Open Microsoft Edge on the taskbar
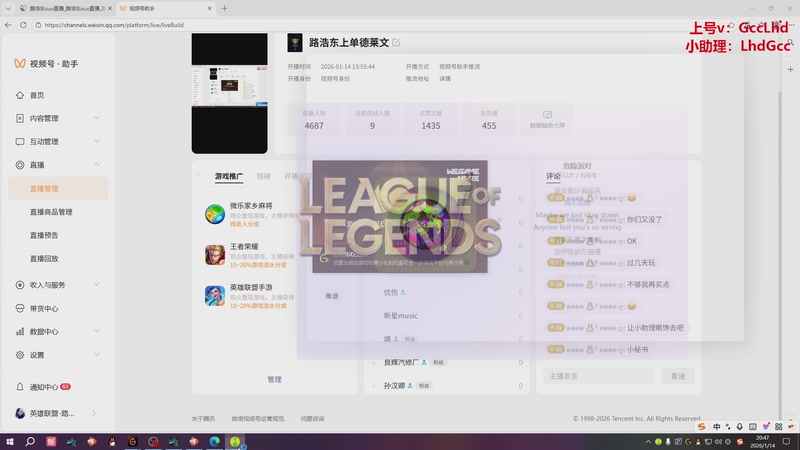Image resolution: width=800 pixels, height=450 pixels. coord(214,441)
